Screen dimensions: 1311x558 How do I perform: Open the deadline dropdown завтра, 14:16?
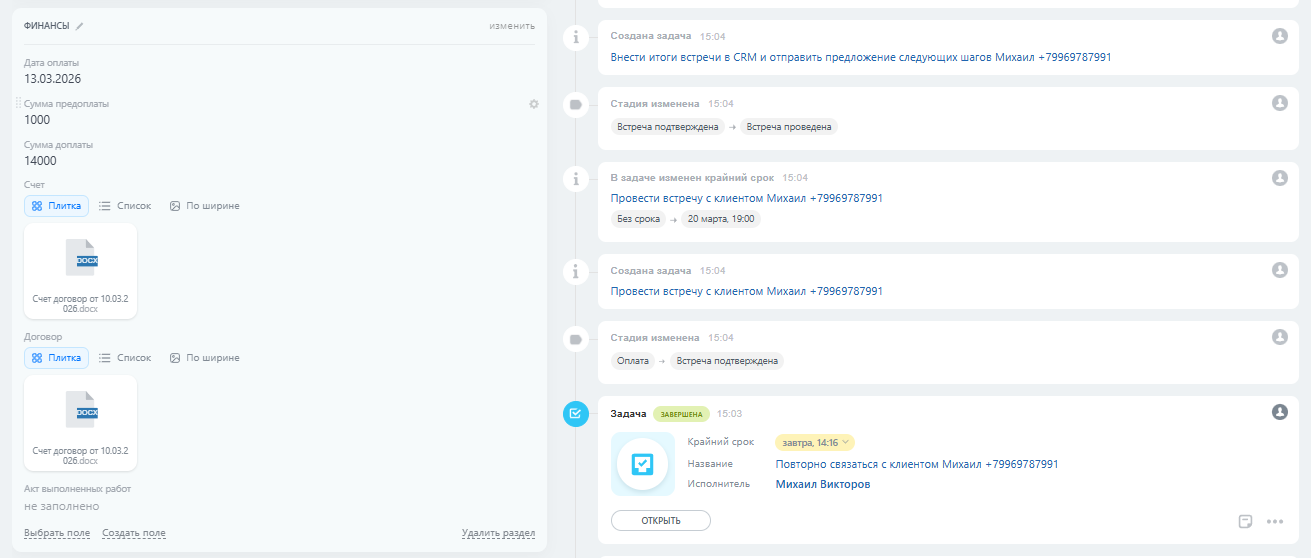click(814, 442)
